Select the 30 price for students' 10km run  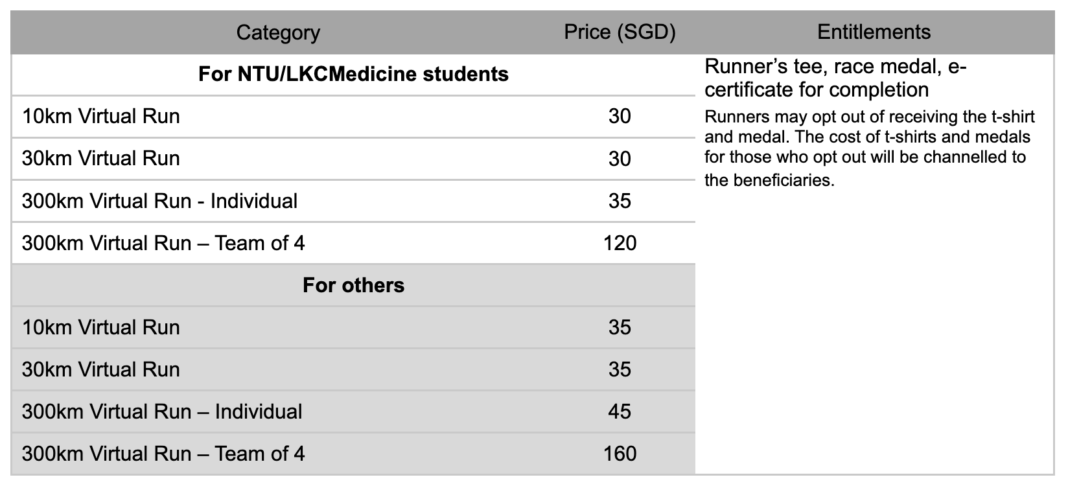[619, 117]
